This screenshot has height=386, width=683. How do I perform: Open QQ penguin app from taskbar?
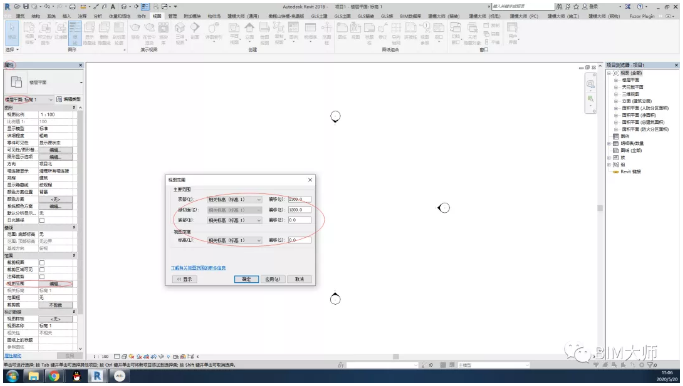coord(76,376)
